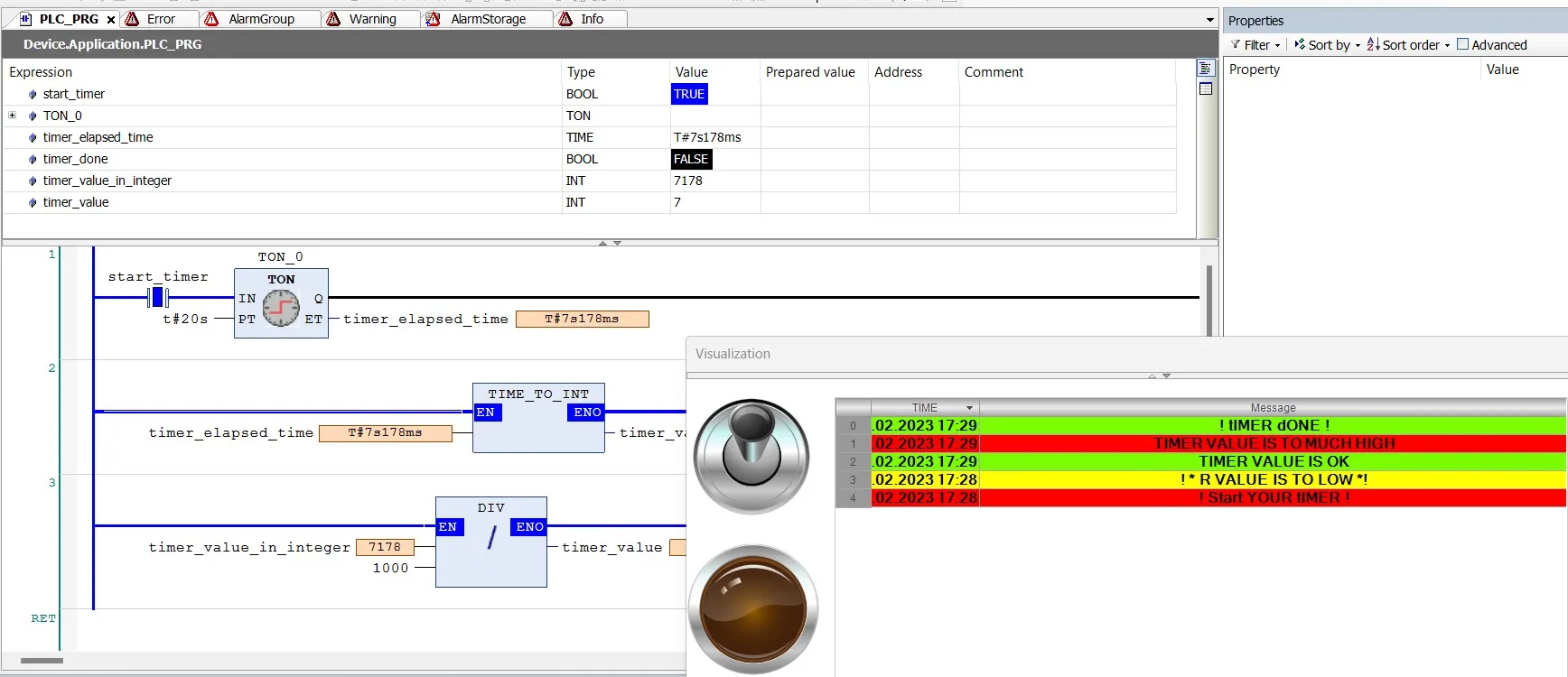Screen dimensions: 1568x677
Task: Open the AlarmStorage tab
Action: tap(488, 19)
